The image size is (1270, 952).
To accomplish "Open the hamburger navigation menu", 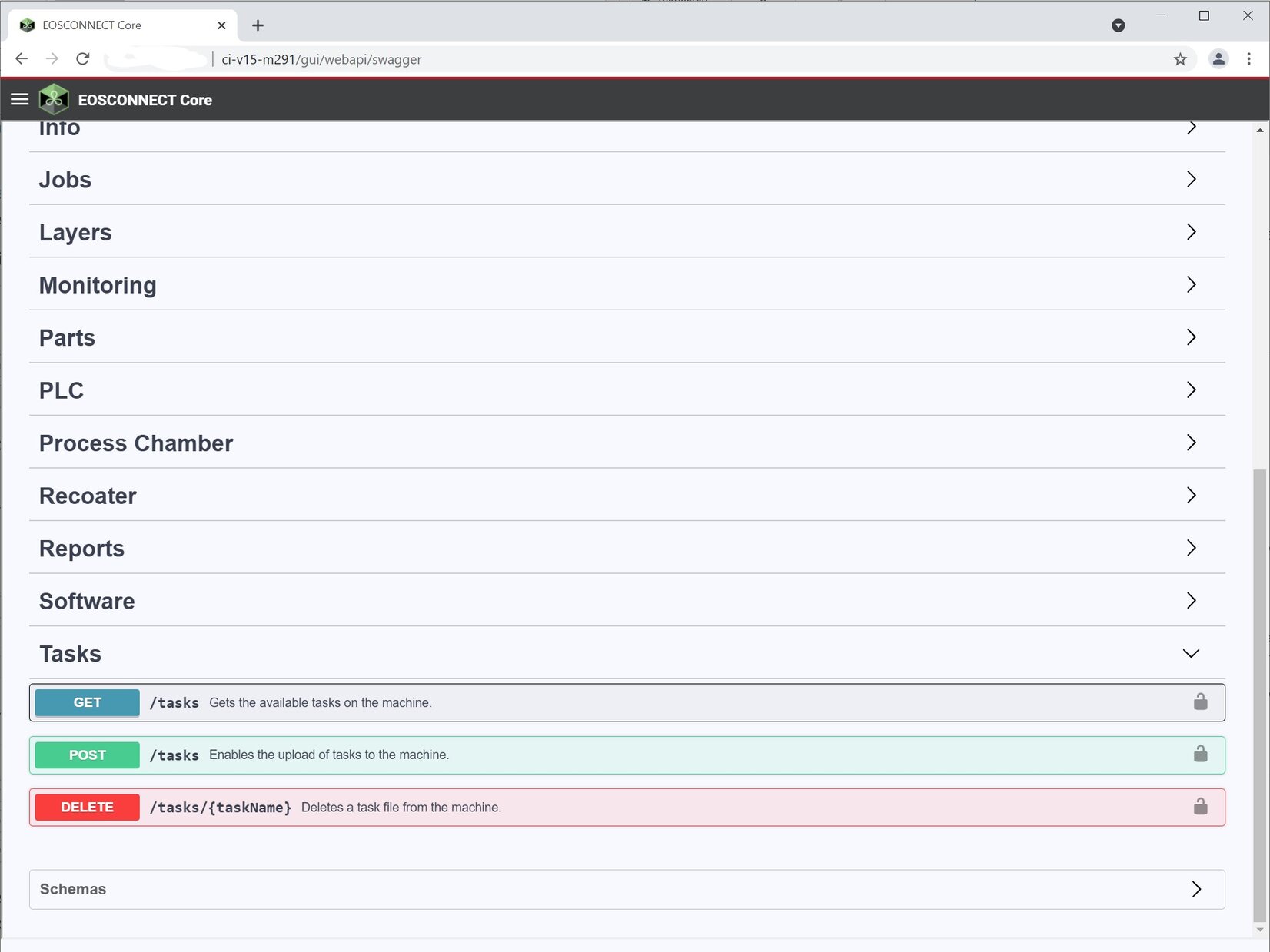I will [19, 99].
